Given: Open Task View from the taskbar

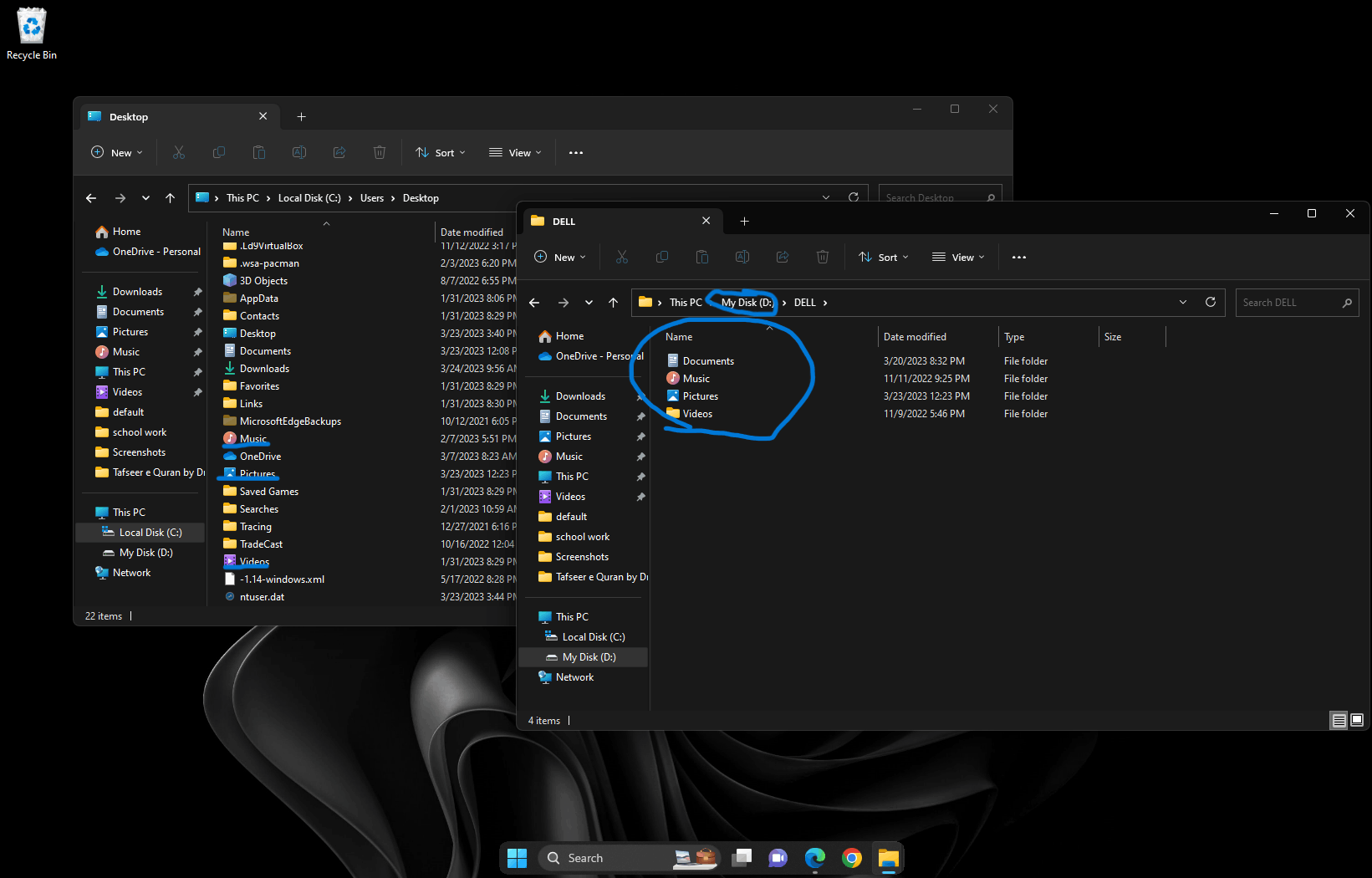Looking at the screenshot, I should tap(742, 858).
